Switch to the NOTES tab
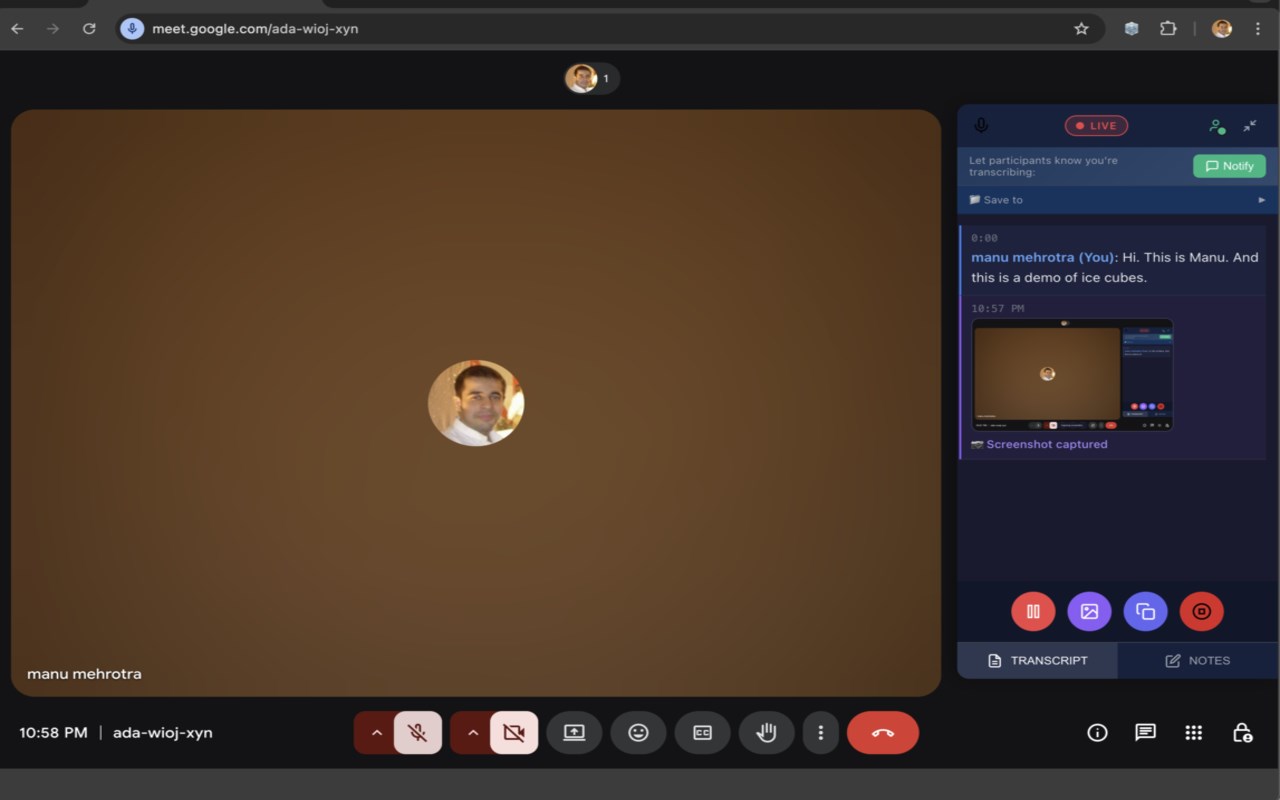Image resolution: width=1280 pixels, height=800 pixels. pyautogui.click(x=1197, y=660)
